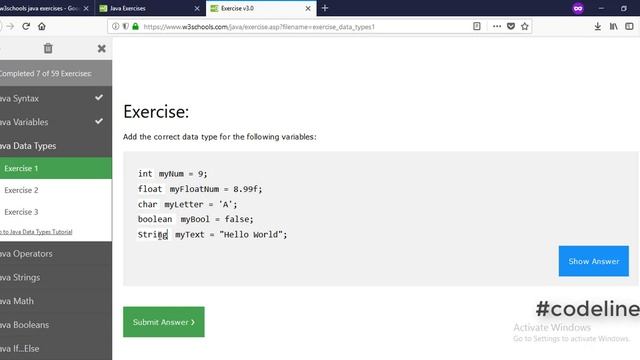Expand the Java If...Else section
This screenshot has width=640, height=360.
56,349
